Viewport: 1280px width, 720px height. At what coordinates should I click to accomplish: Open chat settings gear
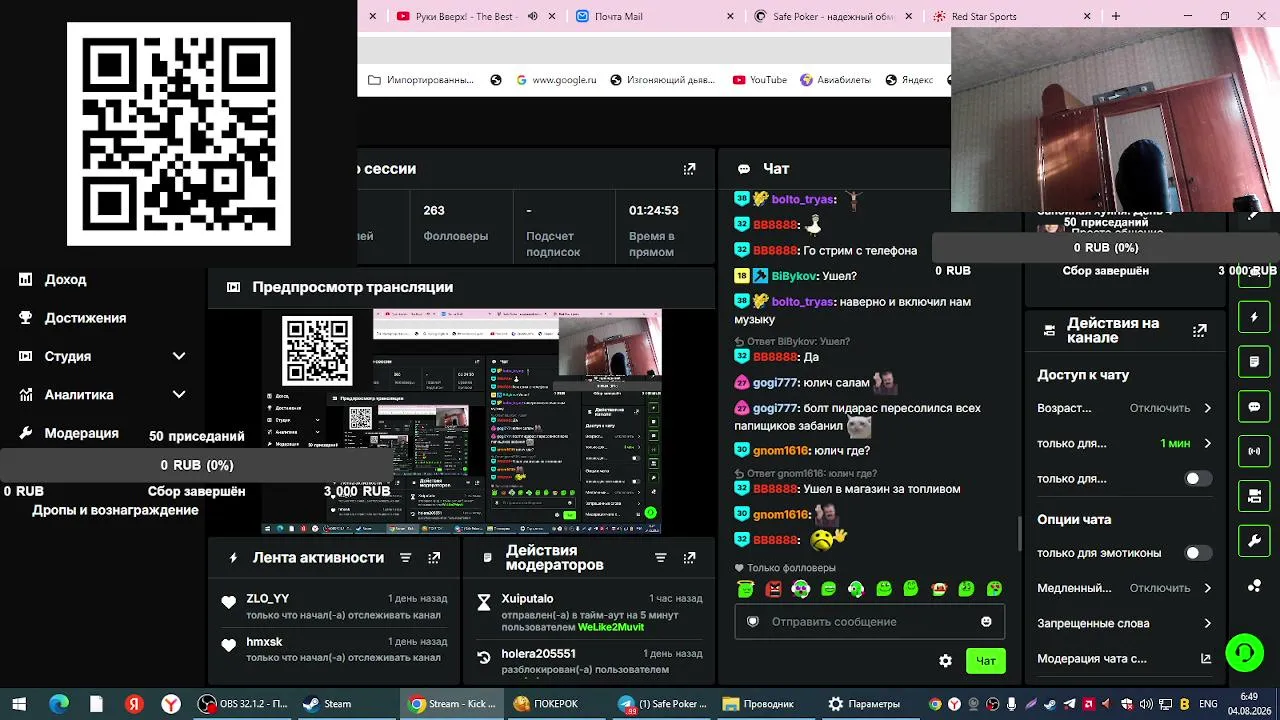click(x=945, y=661)
